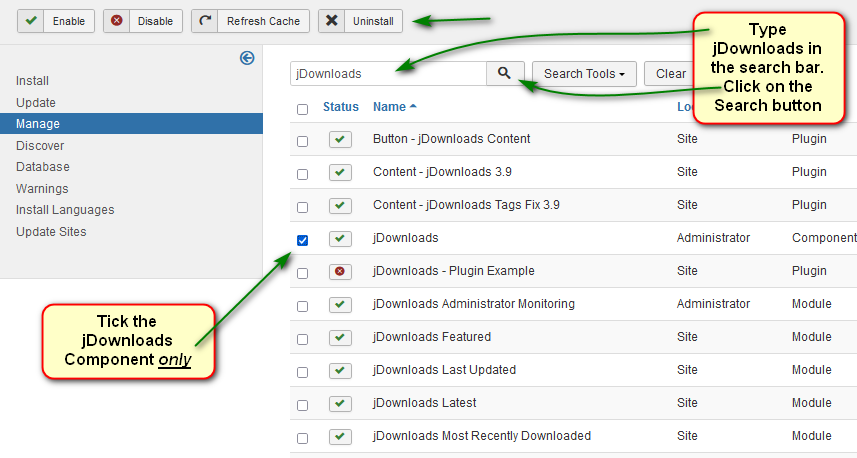This screenshot has height=458, width=857.
Task: Click the 'Content - jDownloads 3.9' name text
Action: 442,172
